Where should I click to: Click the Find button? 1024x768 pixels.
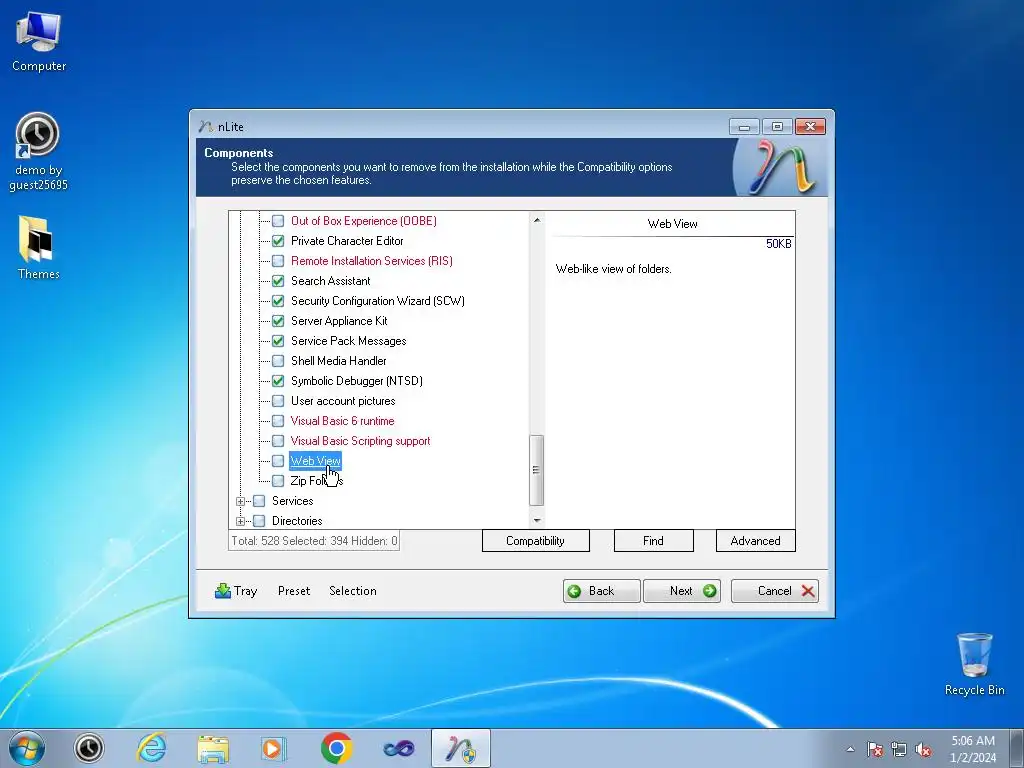pyautogui.click(x=653, y=541)
